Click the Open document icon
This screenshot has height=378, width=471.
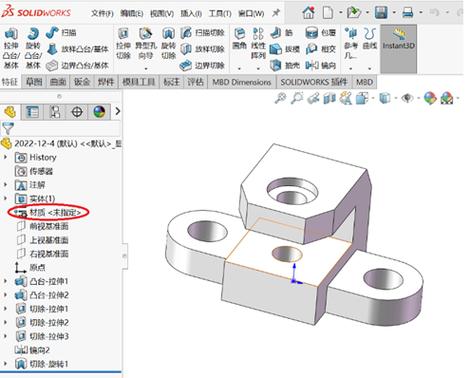click(x=354, y=13)
